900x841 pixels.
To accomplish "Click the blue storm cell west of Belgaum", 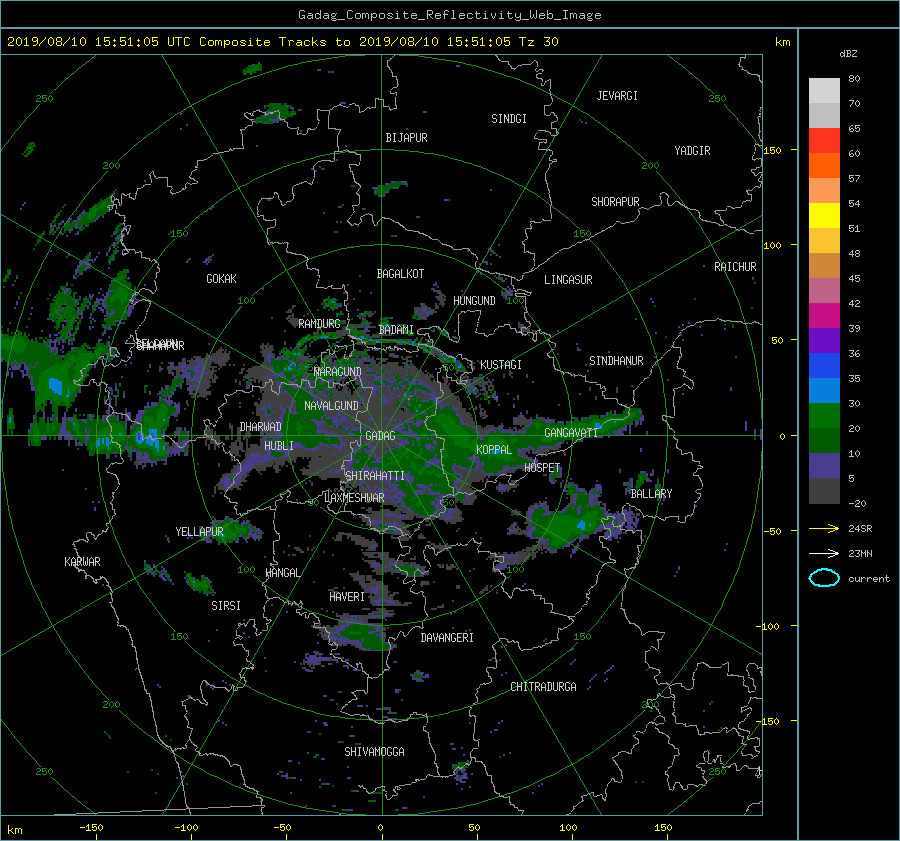I will click(56, 386).
